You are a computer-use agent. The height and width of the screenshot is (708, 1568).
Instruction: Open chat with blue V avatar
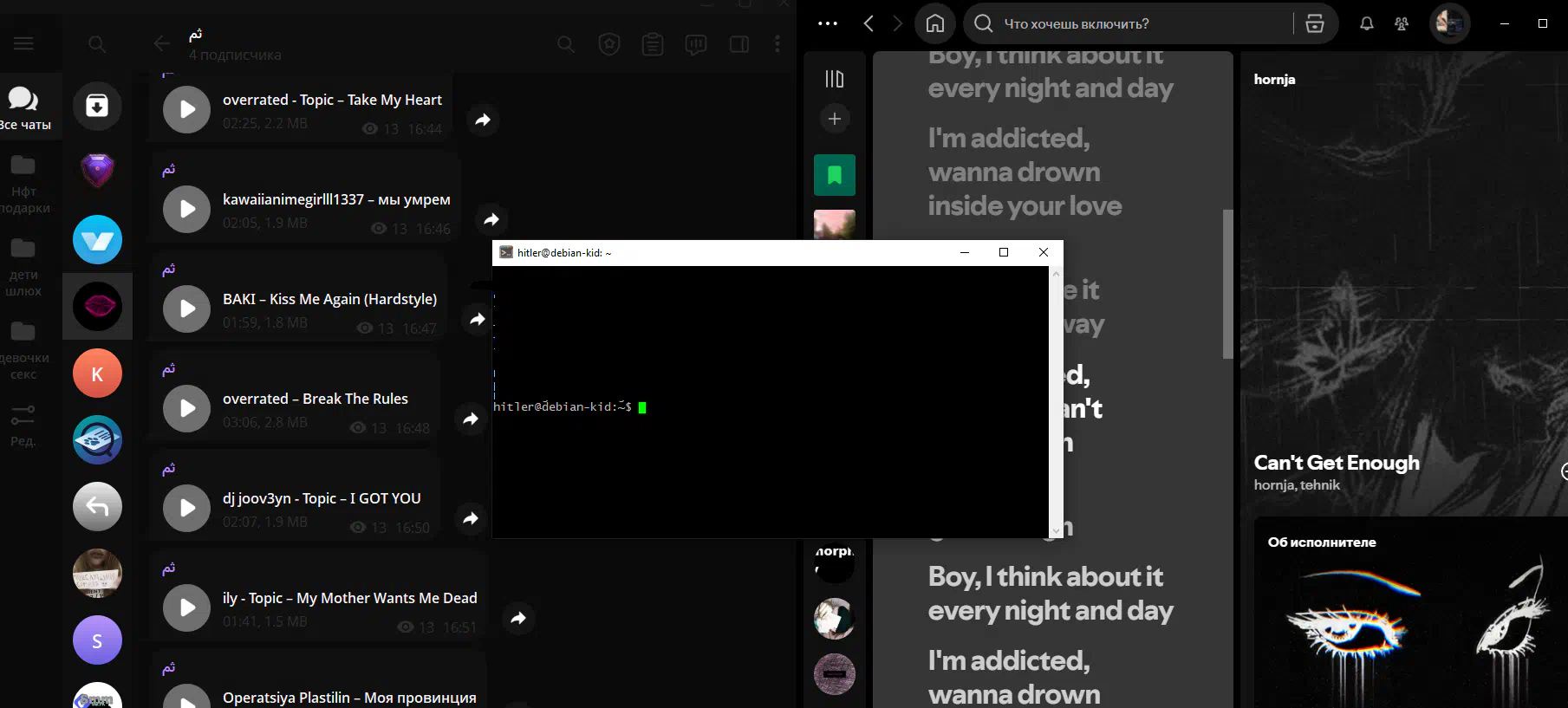point(97,239)
